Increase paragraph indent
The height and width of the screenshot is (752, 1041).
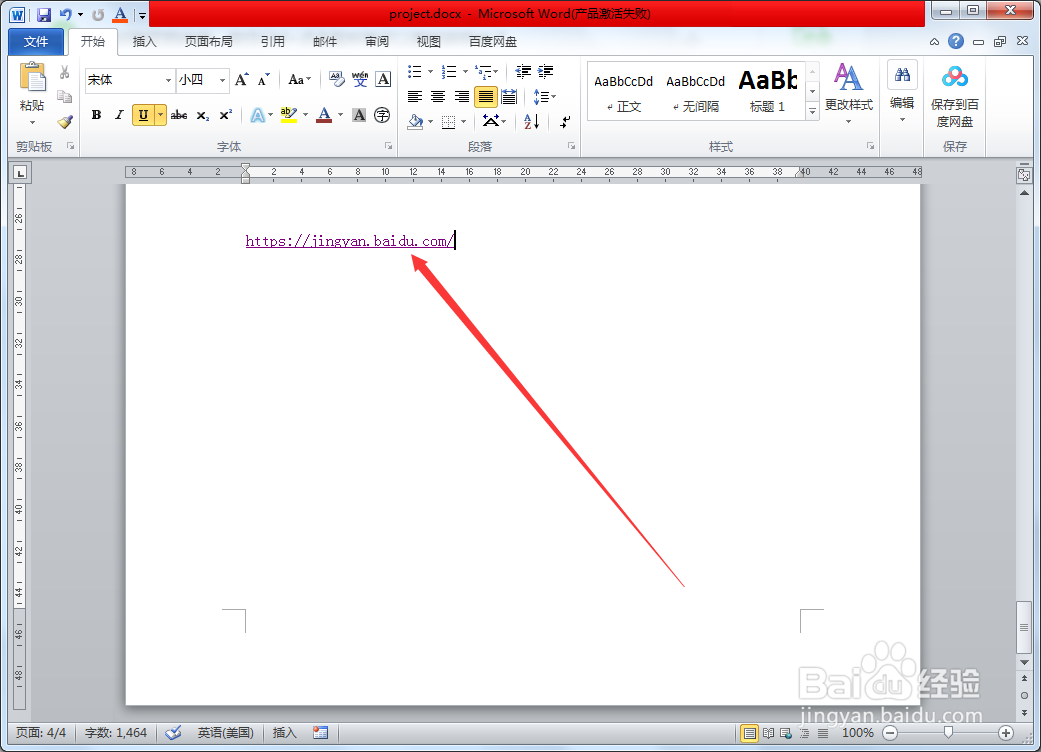click(546, 72)
